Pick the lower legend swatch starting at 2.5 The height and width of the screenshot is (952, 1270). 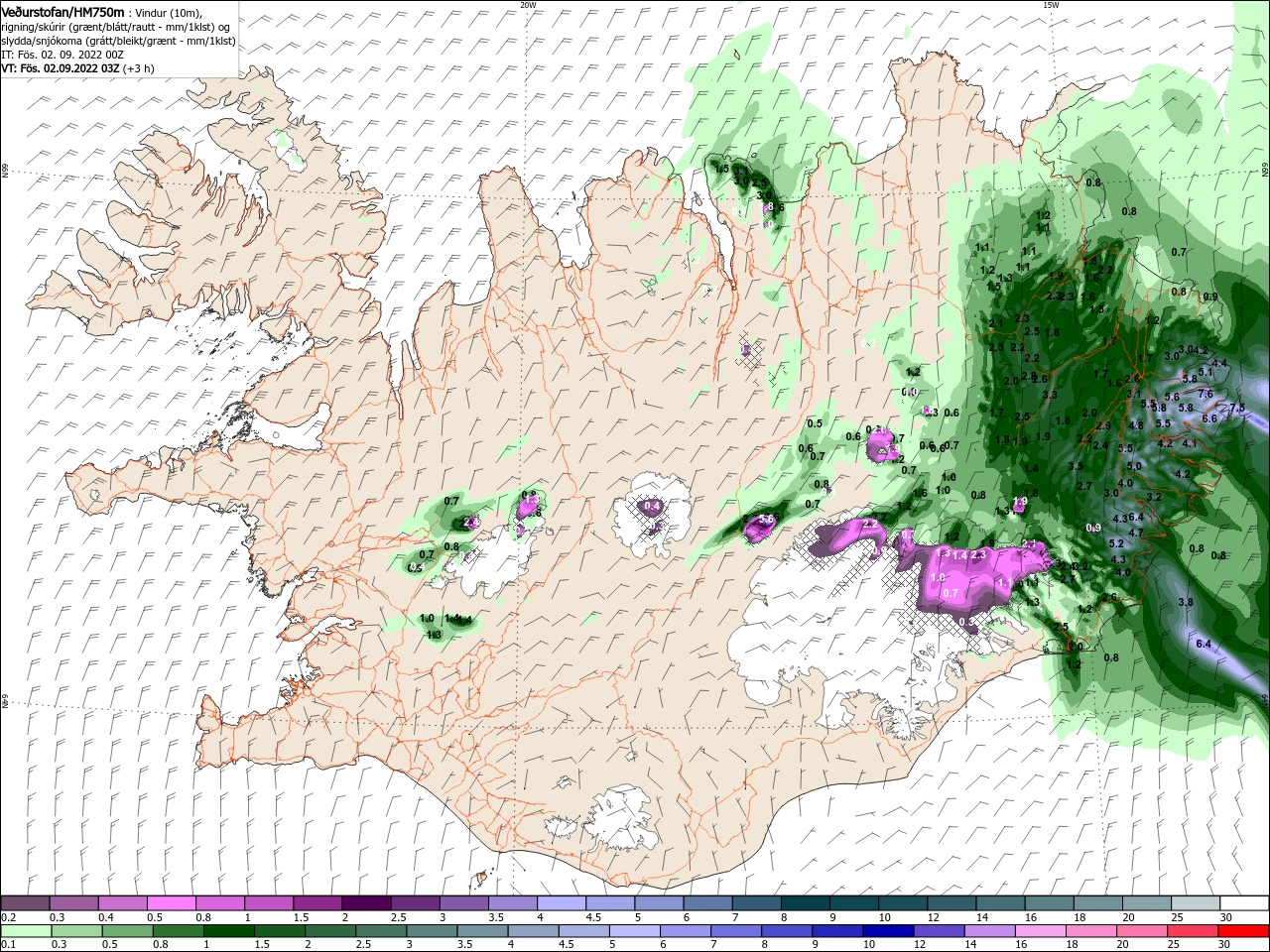tap(381, 931)
